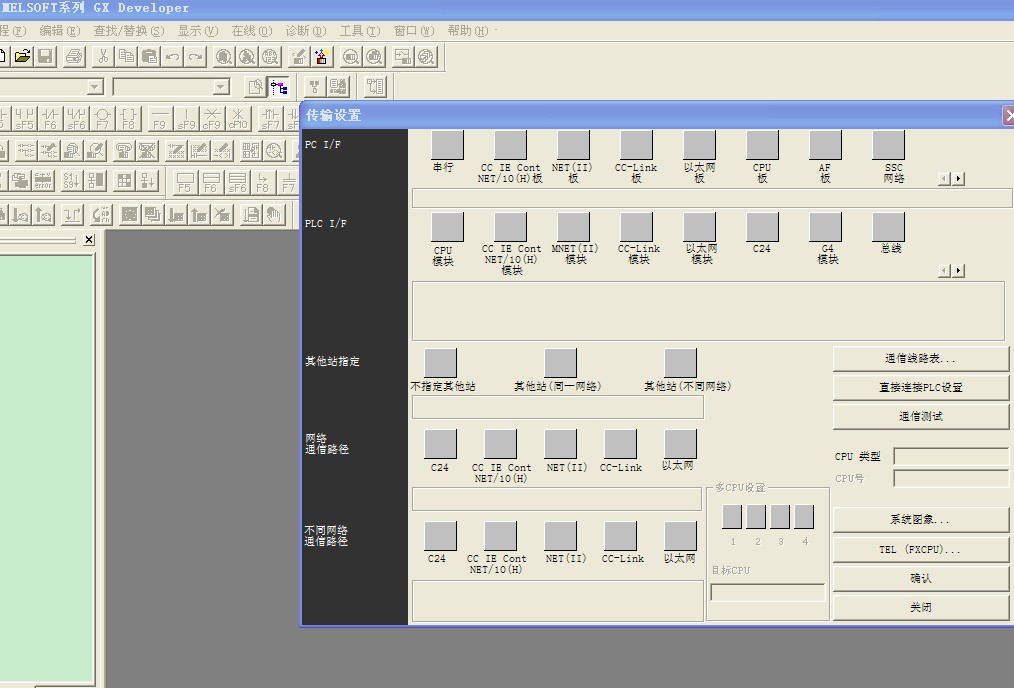
Task: Select the C24 PLC I/F icon
Action: (762, 227)
